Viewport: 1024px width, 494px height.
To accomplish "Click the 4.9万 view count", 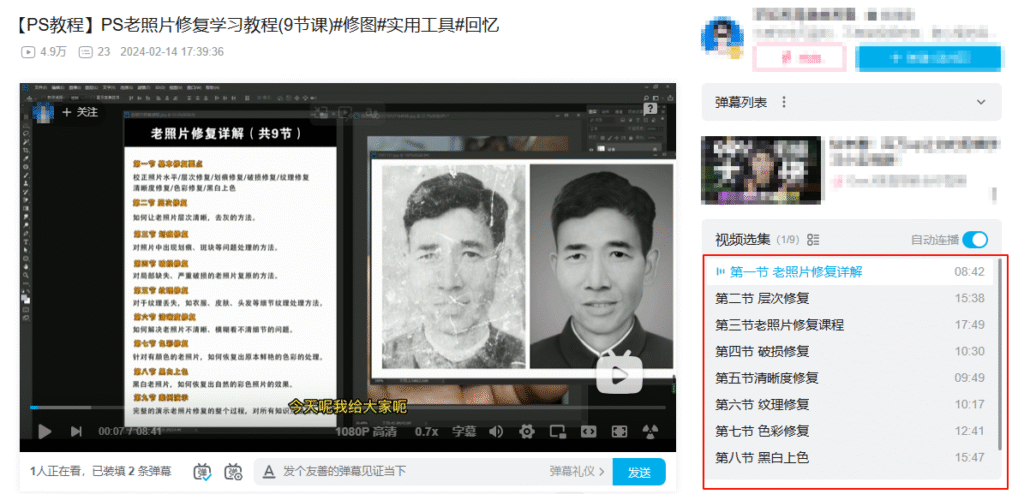I will 44,52.
